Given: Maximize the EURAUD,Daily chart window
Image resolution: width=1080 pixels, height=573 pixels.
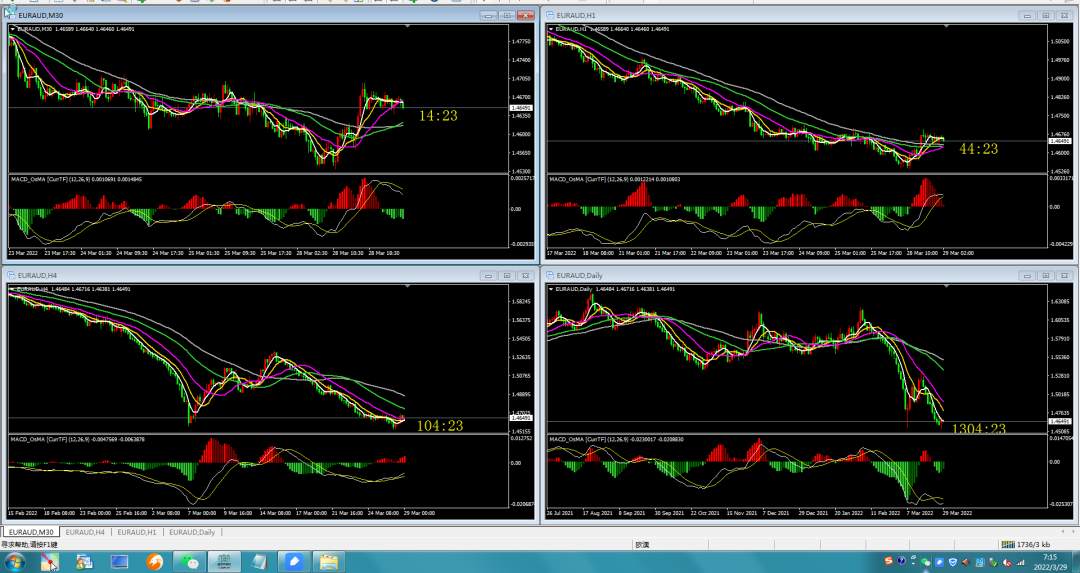Looking at the screenshot, I should (1046, 275).
